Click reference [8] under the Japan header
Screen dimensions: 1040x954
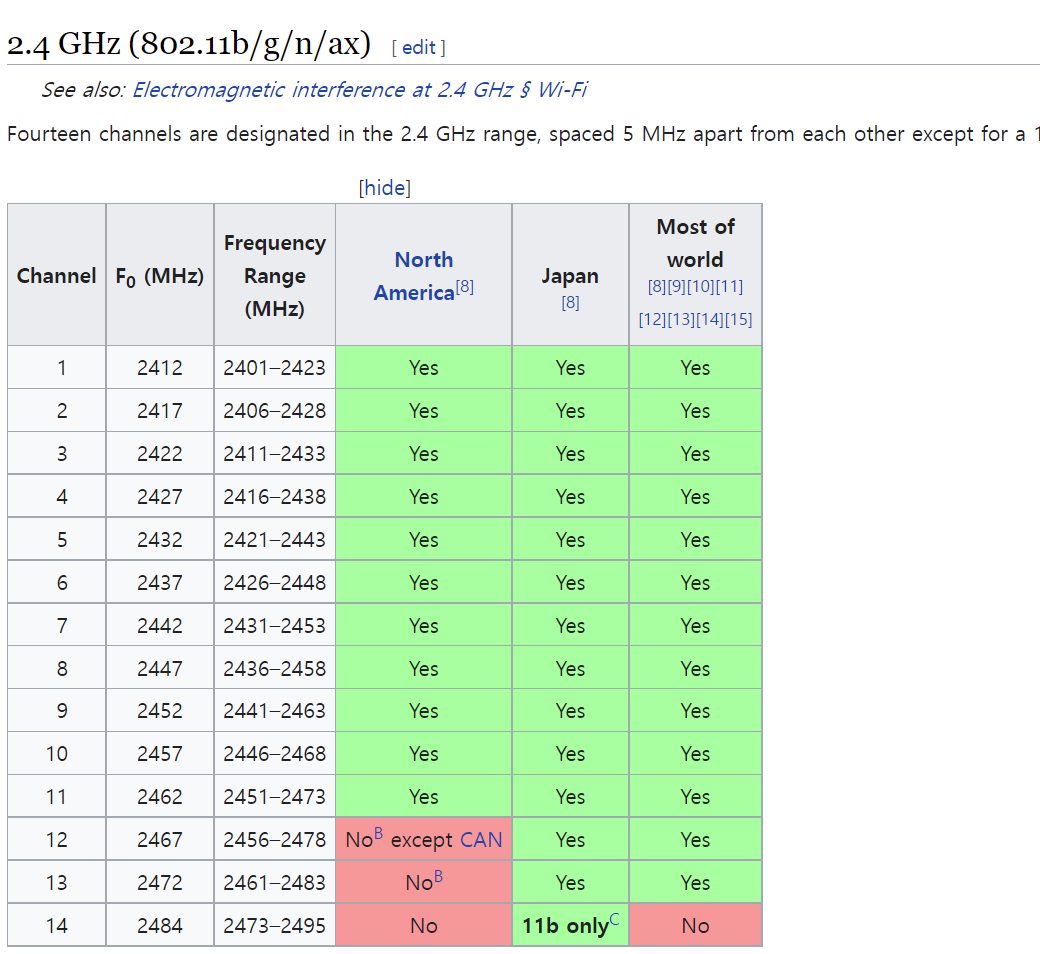pyautogui.click(x=570, y=302)
